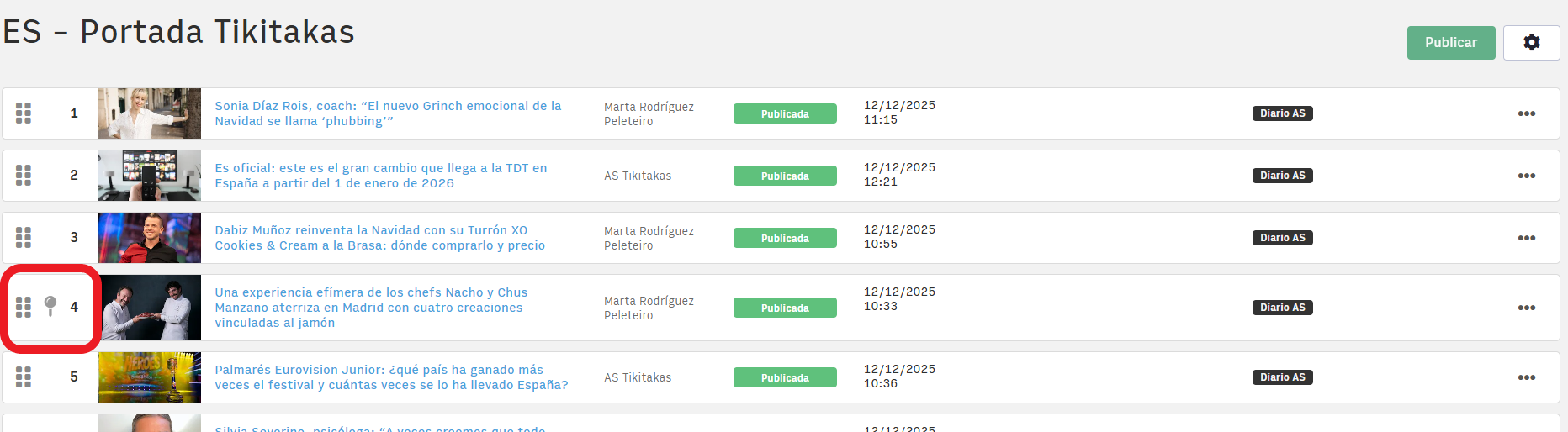
Task: Grab the drag handle of row 1
Action: (24, 113)
